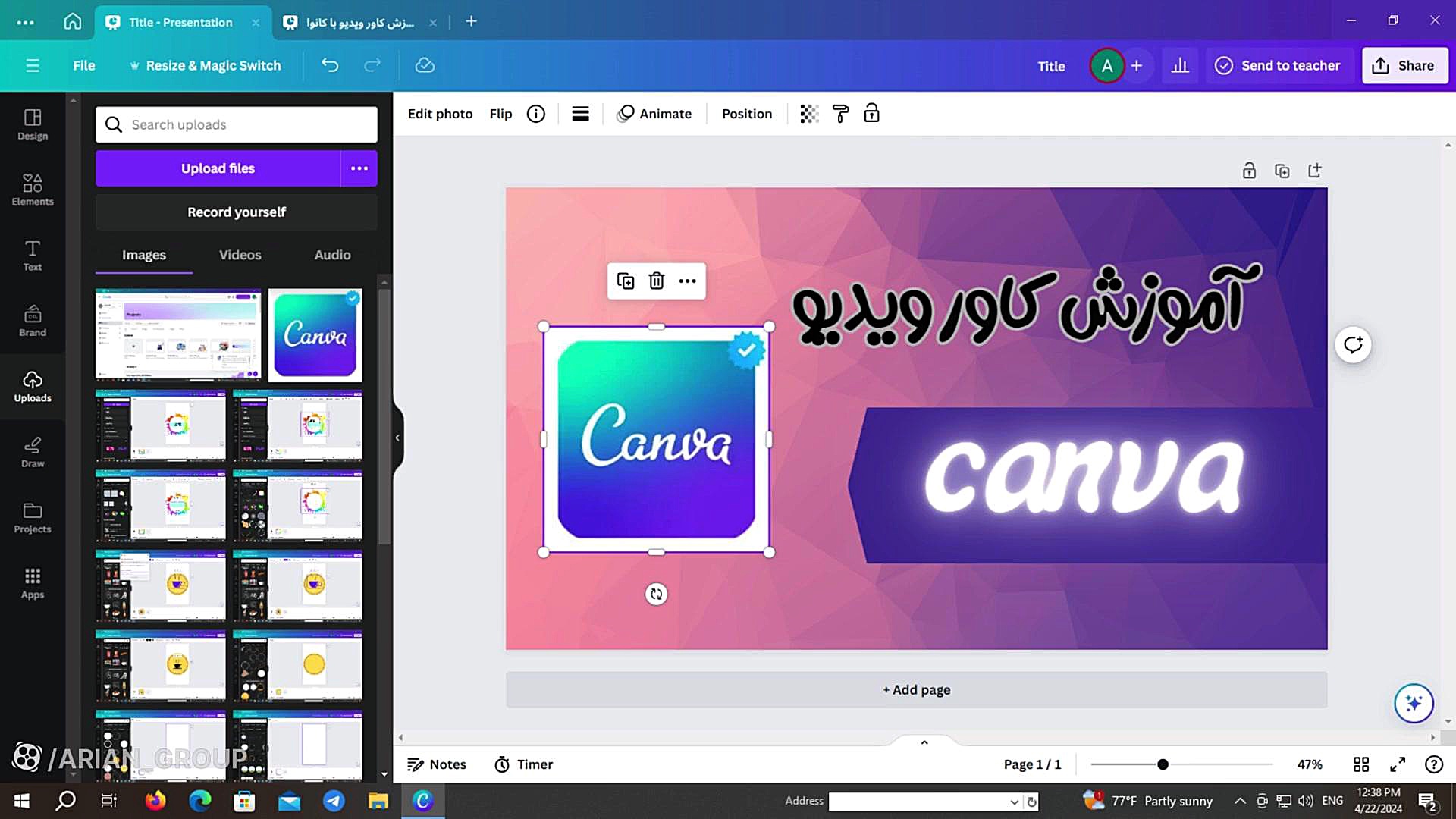Open the insights bar chart icon
Image resolution: width=1456 pixels, height=819 pixels.
click(x=1180, y=66)
